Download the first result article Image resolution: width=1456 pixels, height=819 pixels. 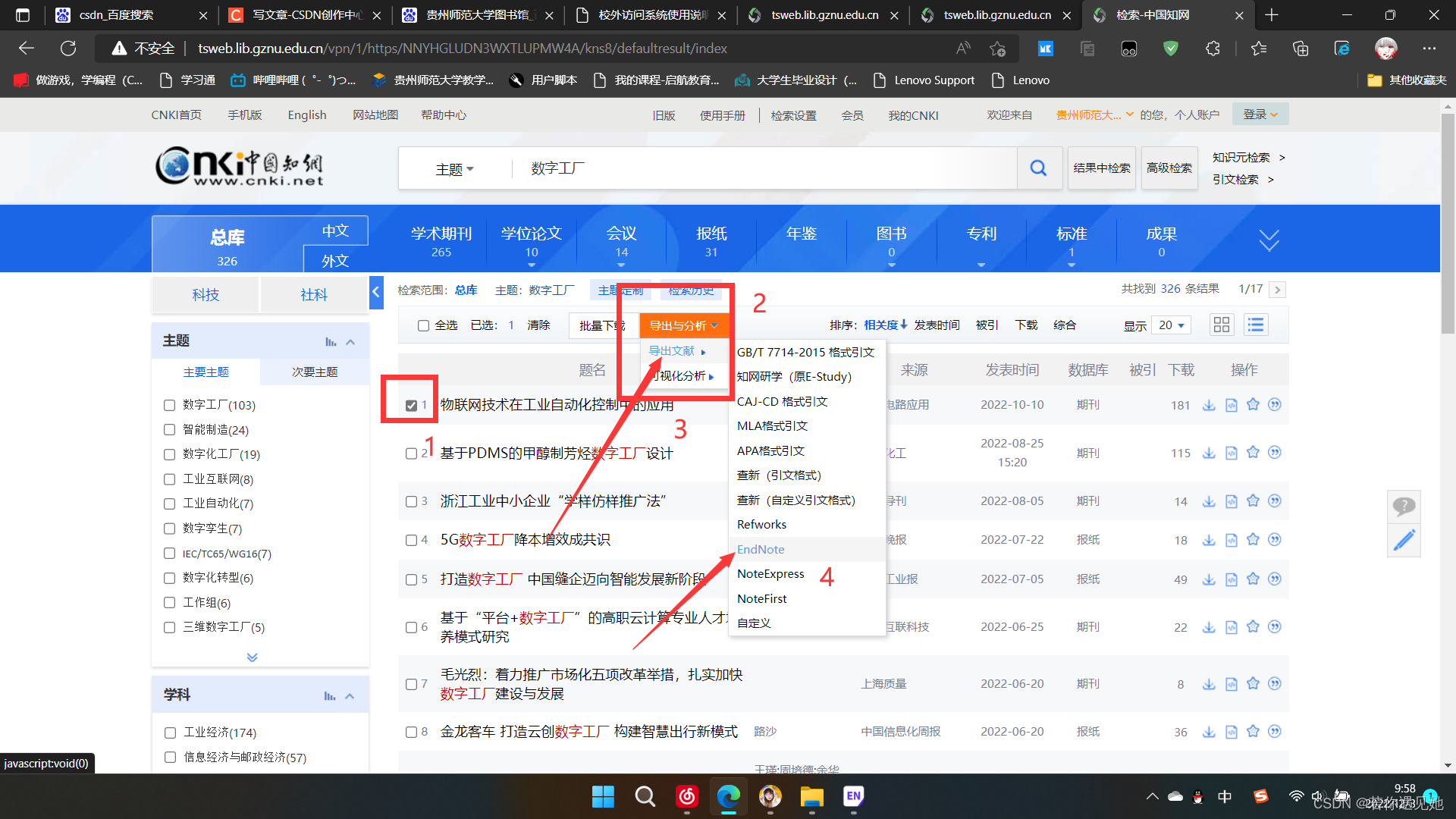click(1209, 404)
